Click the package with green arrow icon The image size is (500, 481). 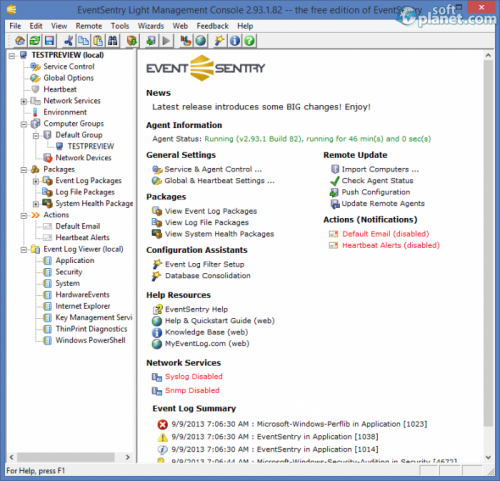tap(132, 41)
